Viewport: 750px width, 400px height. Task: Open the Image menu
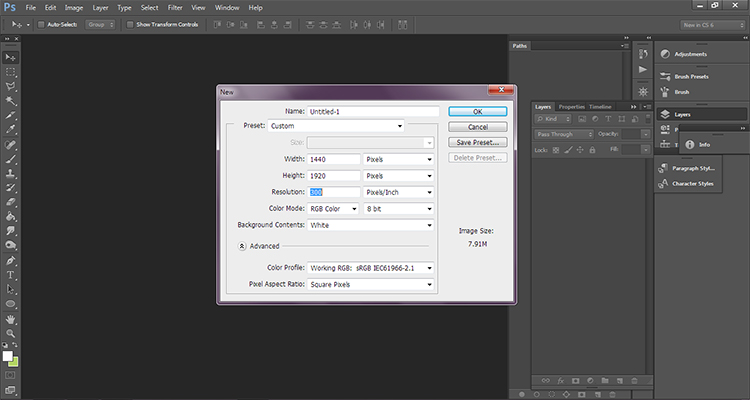[x=74, y=8]
